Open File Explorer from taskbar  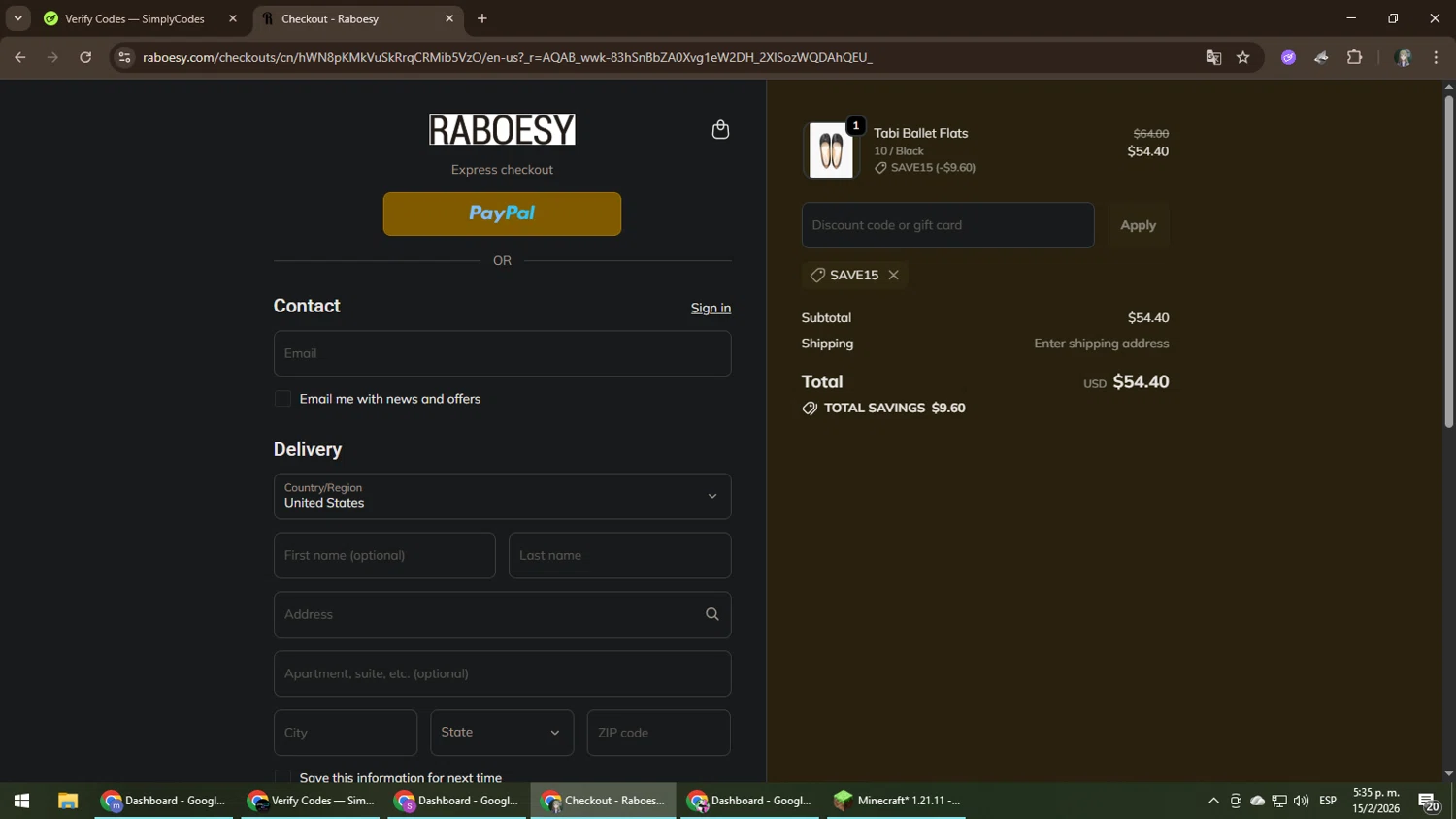[67, 801]
